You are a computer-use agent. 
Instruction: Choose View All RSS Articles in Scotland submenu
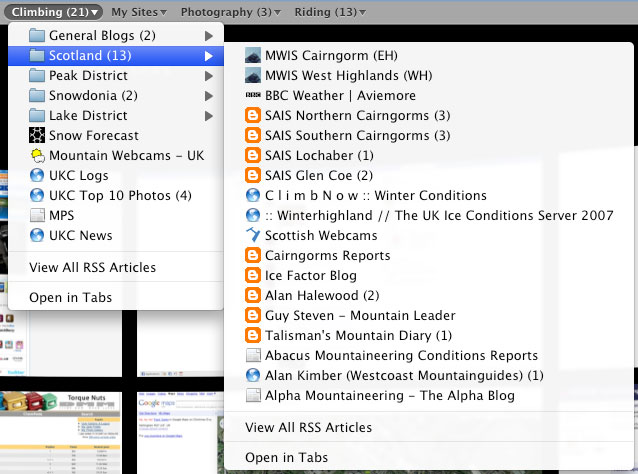coord(429,427)
